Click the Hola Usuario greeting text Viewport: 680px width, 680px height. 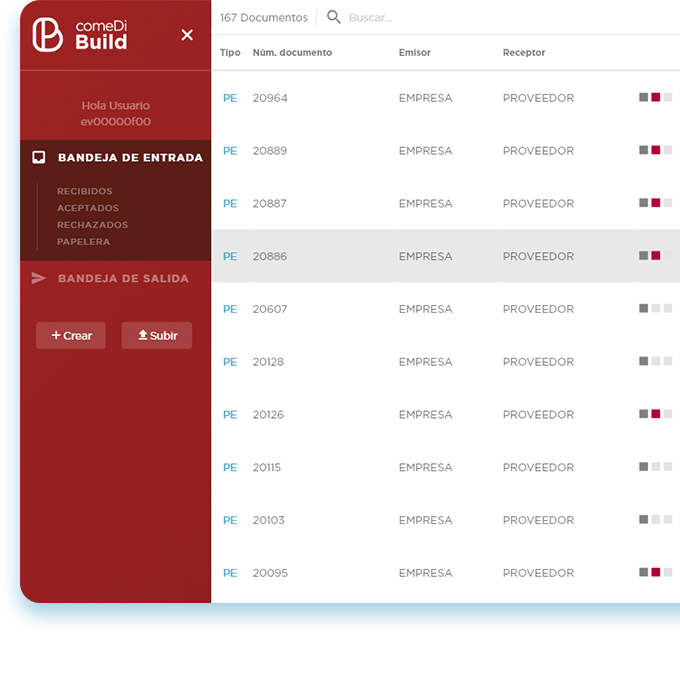coord(116,106)
